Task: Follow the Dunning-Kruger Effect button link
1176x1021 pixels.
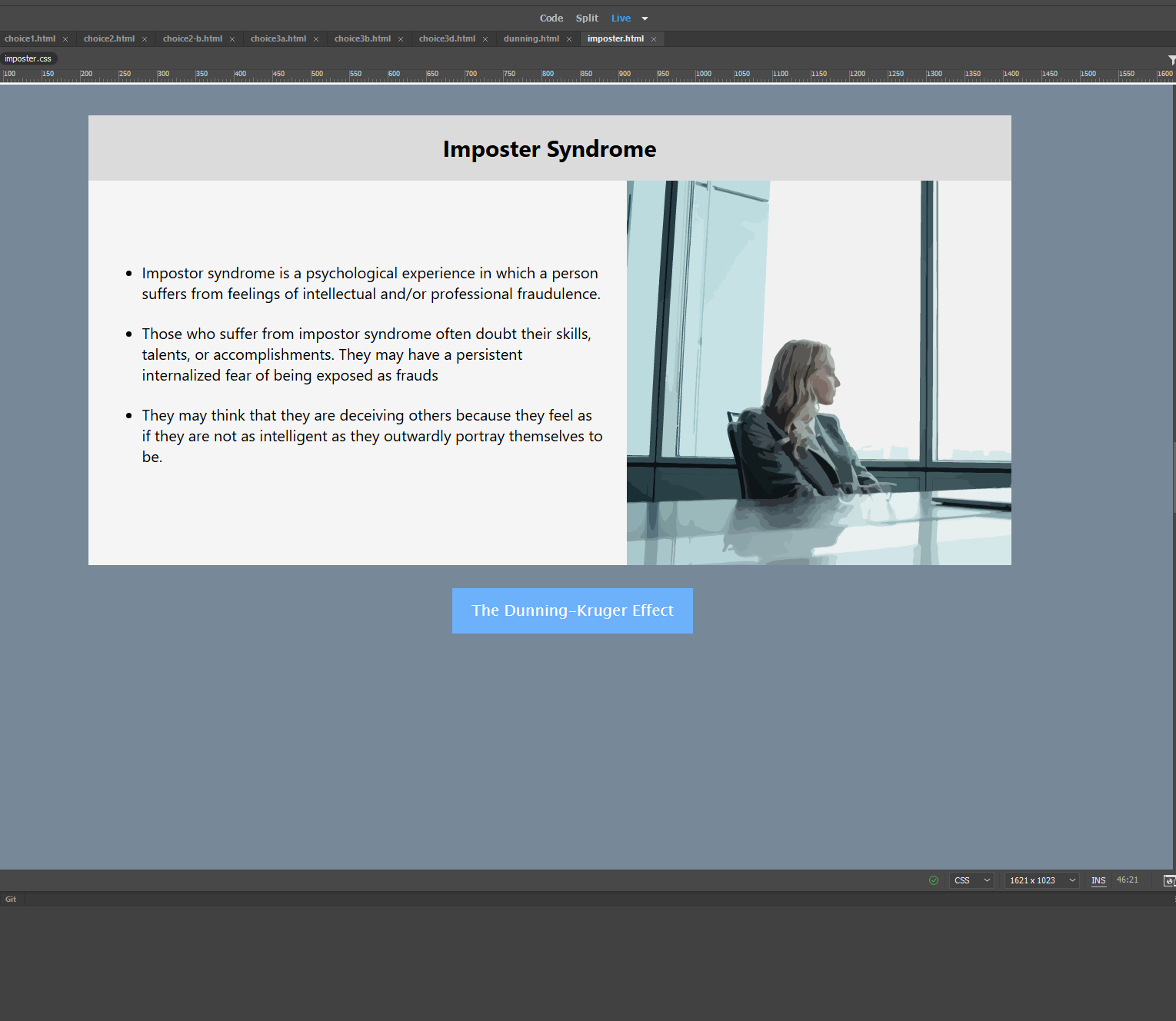Action: [572, 610]
